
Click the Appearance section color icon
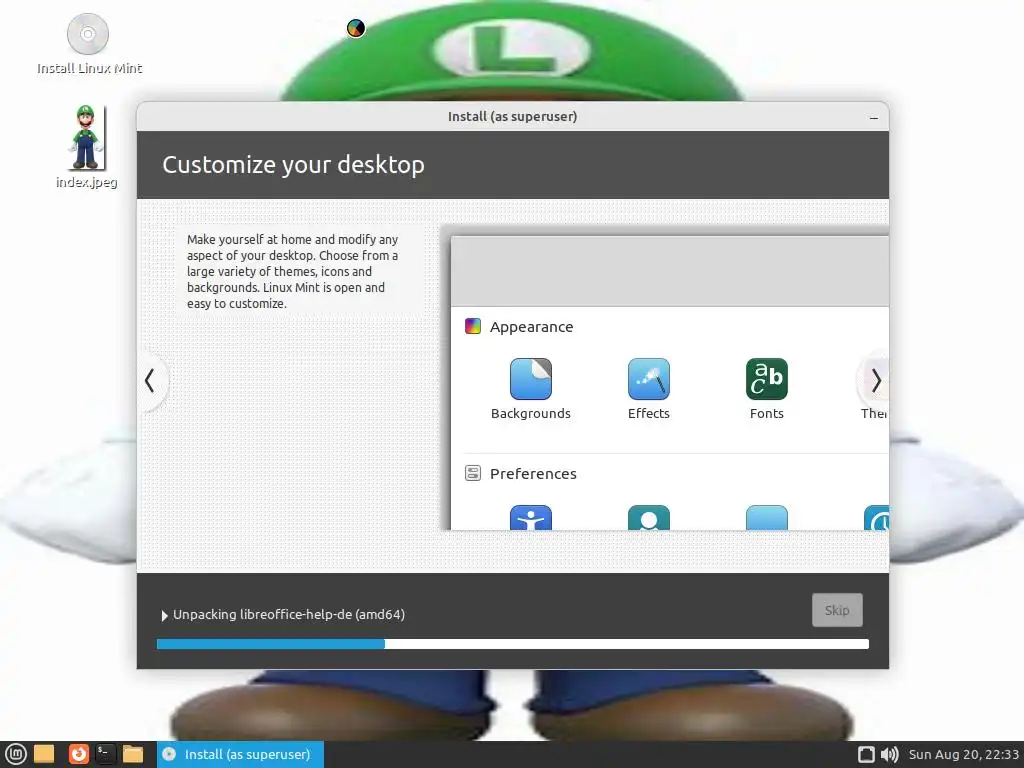click(x=473, y=326)
